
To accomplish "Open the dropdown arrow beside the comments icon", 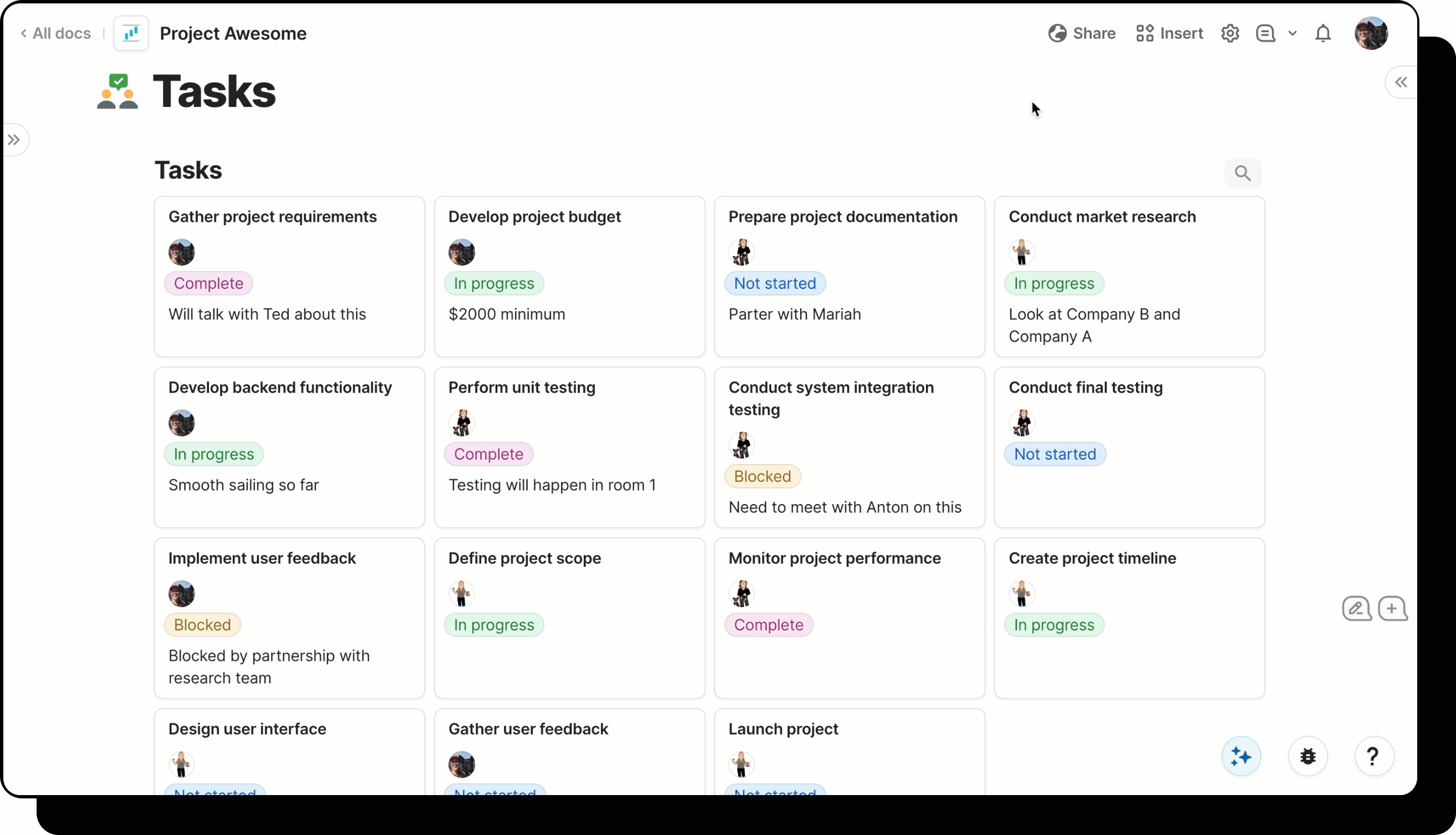I will [1292, 33].
